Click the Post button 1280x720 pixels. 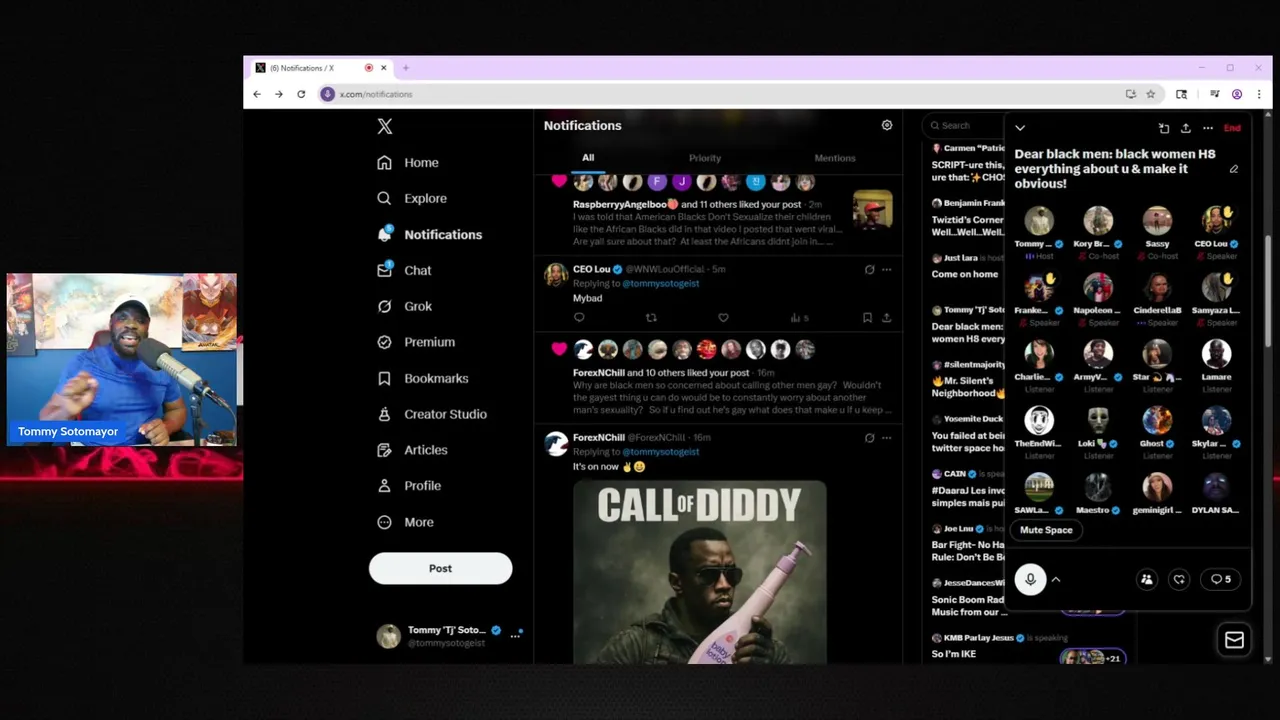[440, 568]
